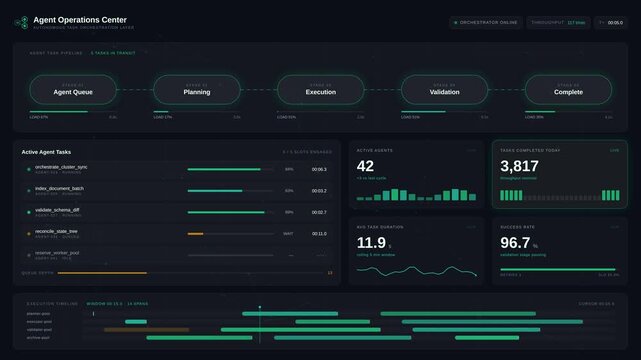Click the Active Agents bar chart
The image size is (641, 360).
tap(416, 195)
